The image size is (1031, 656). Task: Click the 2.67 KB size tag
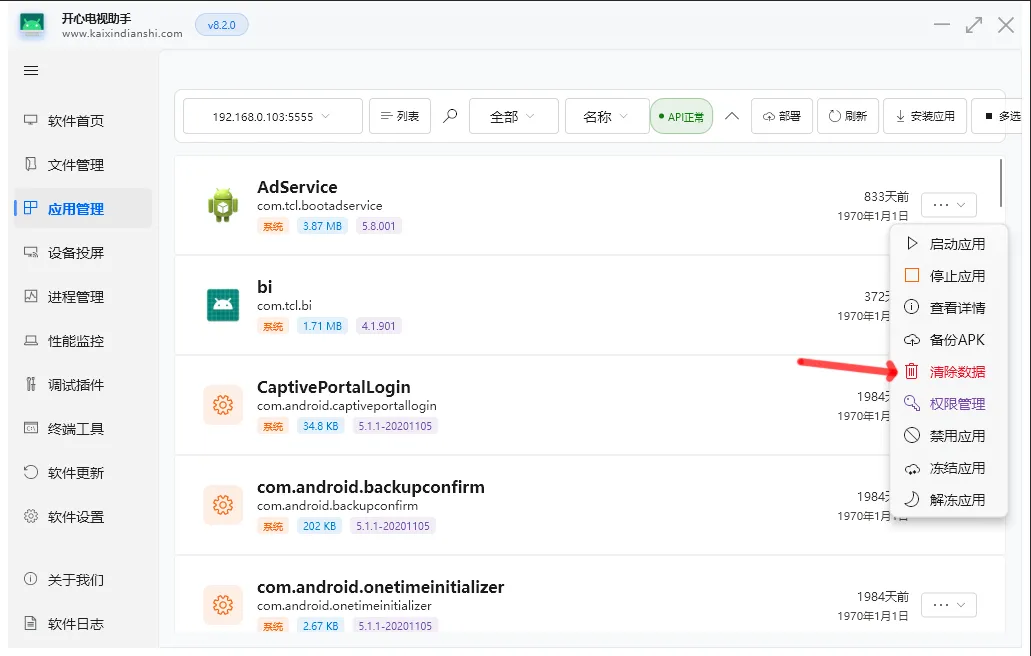[320, 626]
